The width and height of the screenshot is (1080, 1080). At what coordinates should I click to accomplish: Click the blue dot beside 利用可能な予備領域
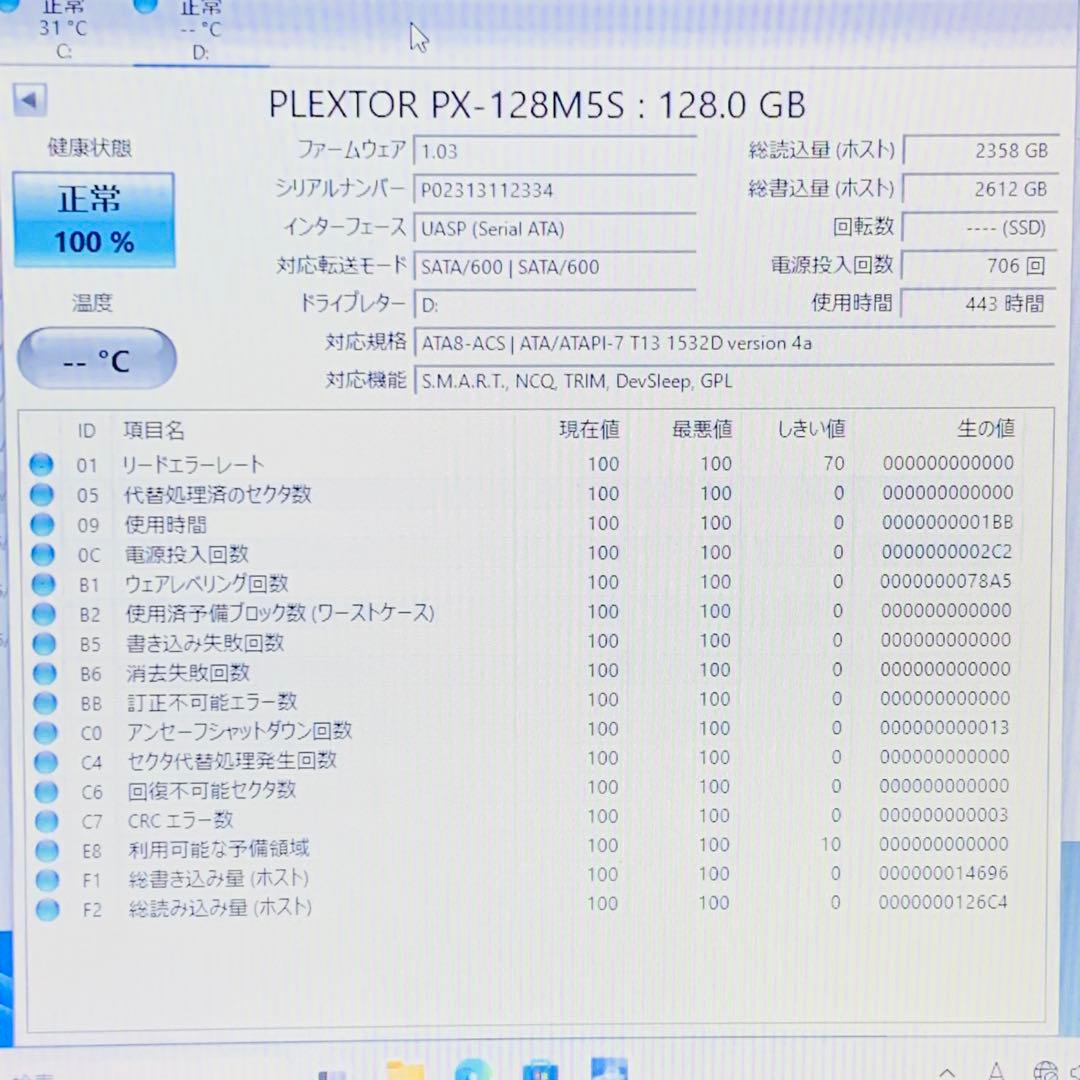42,848
